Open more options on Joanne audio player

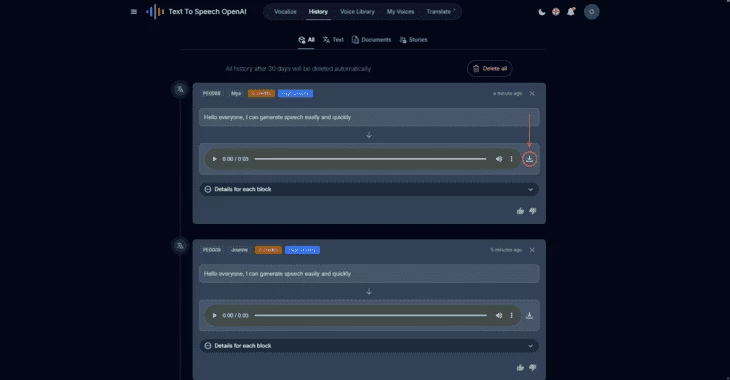(511, 315)
